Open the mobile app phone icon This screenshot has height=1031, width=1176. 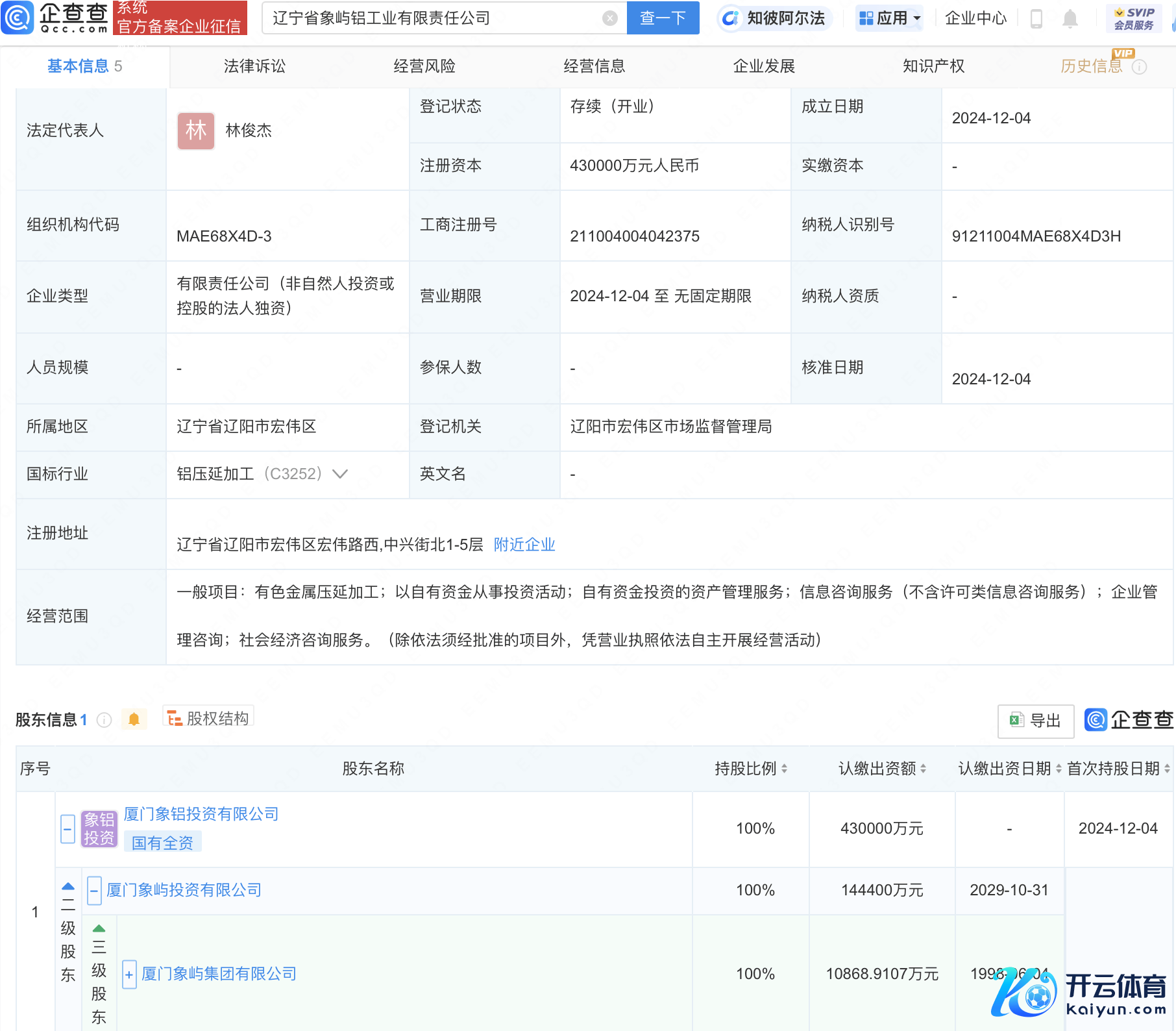1036,19
